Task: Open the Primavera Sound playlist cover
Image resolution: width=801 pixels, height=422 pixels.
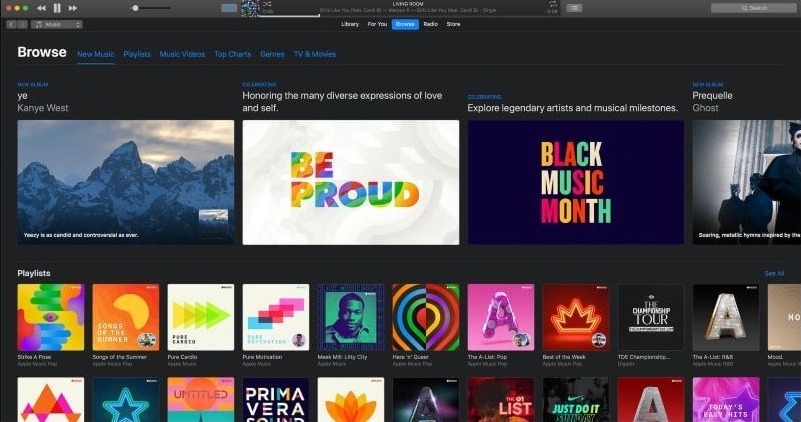Action: tap(276, 400)
